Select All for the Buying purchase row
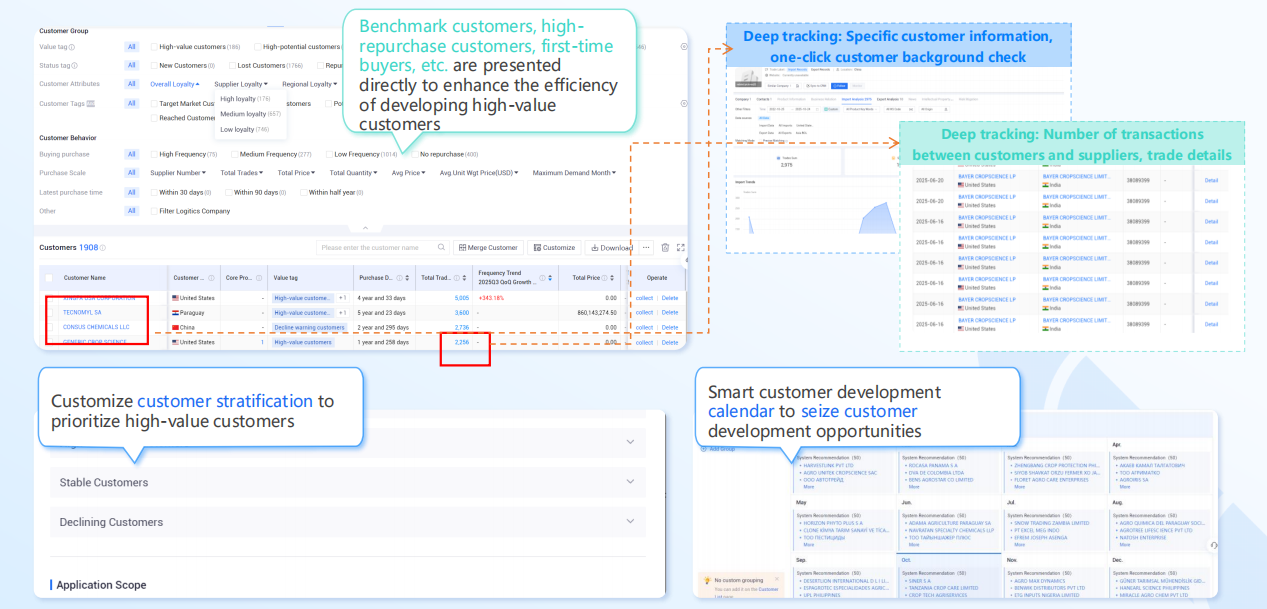This screenshot has height=609, width=1267. (131, 154)
